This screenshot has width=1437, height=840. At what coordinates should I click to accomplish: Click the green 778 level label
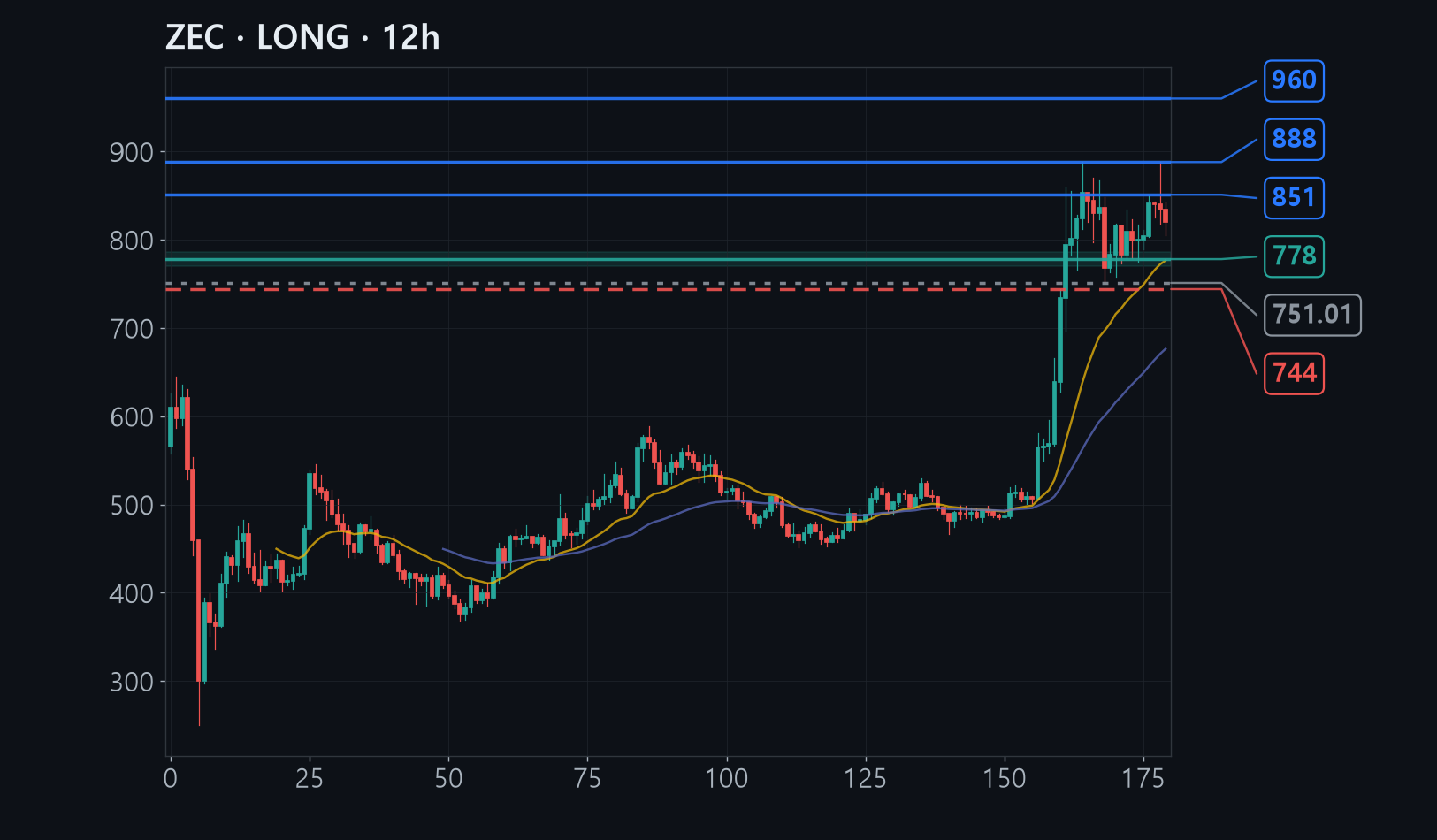[x=1294, y=256]
